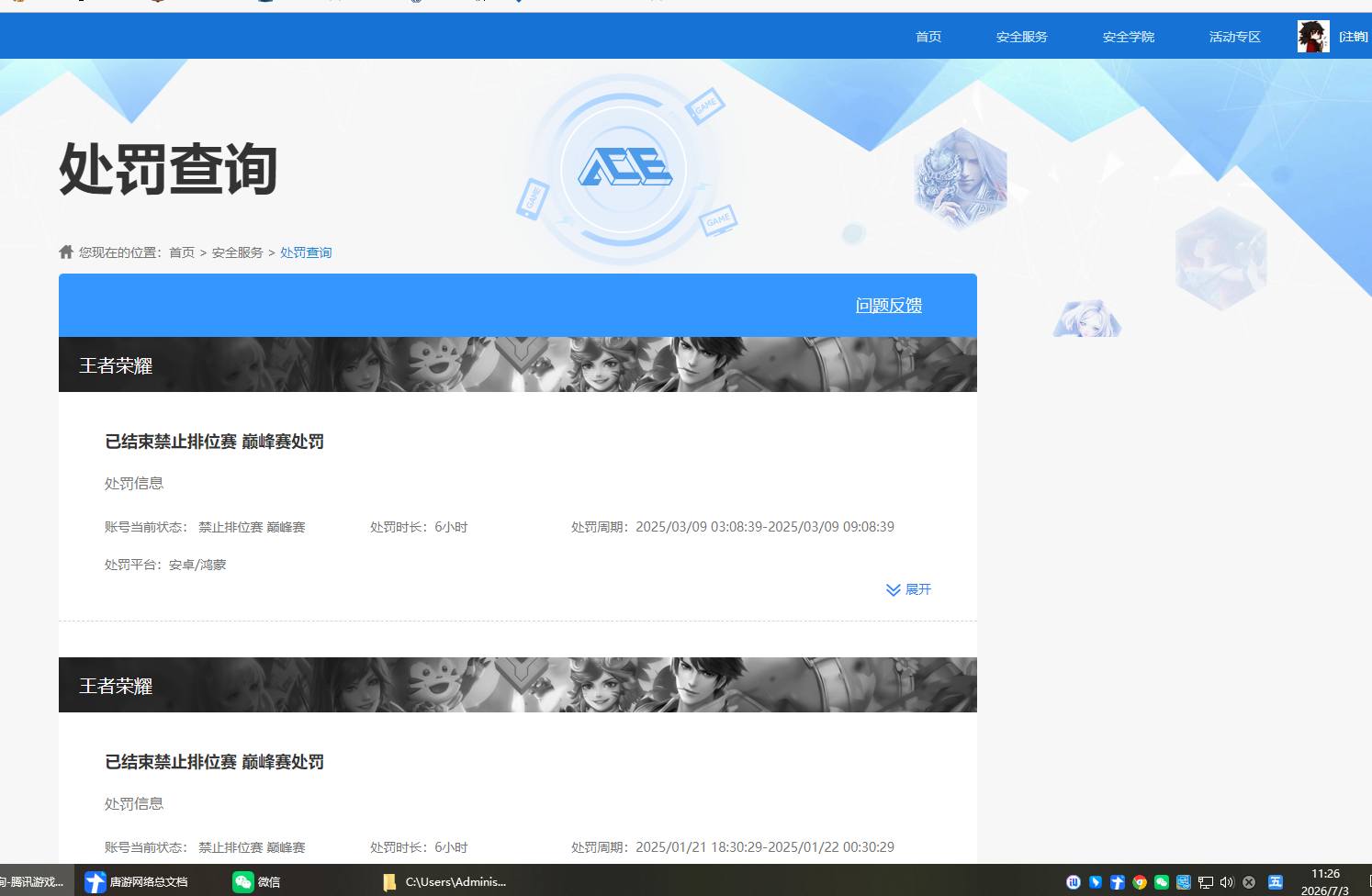The width and height of the screenshot is (1372, 896).
Task: Click 首页 in the breadcrumb
Action: [182, 252]
